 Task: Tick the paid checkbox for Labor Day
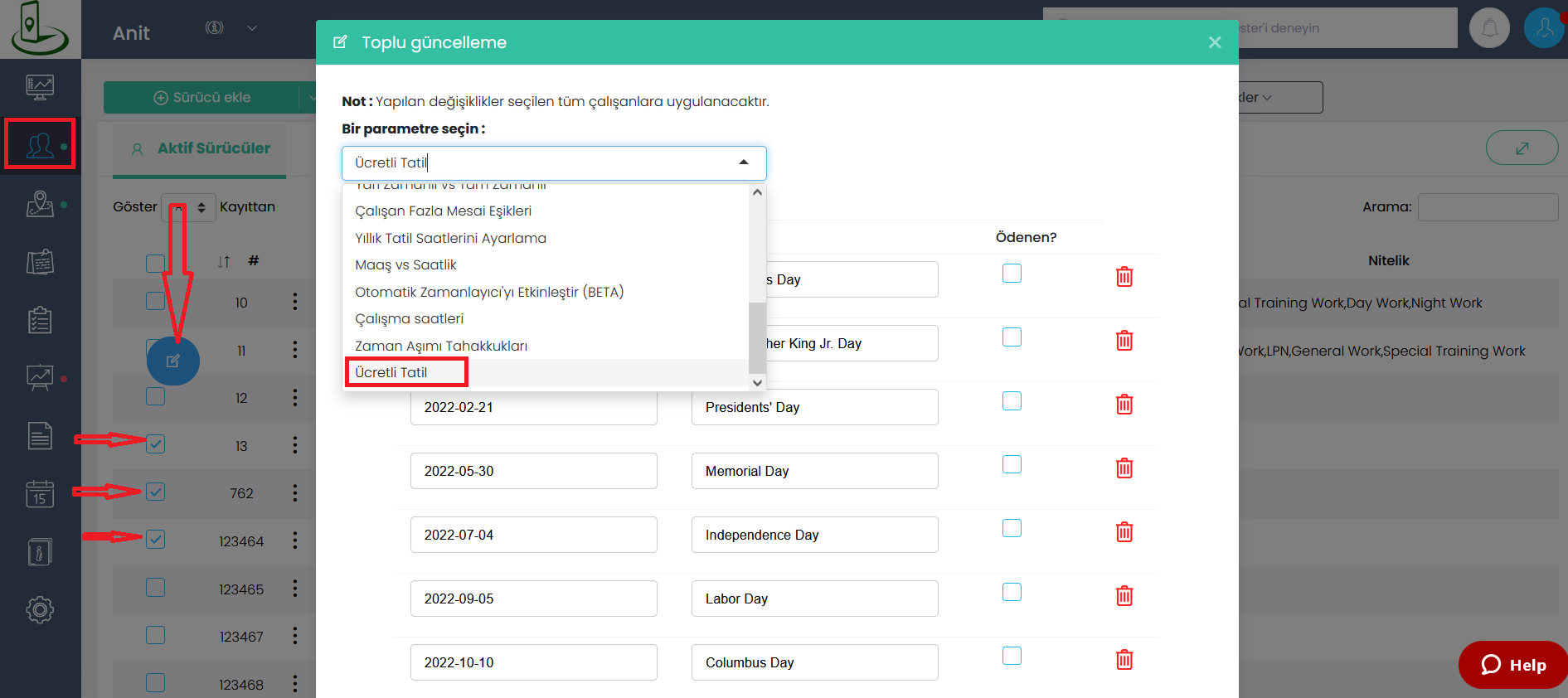click(1012, 592)
